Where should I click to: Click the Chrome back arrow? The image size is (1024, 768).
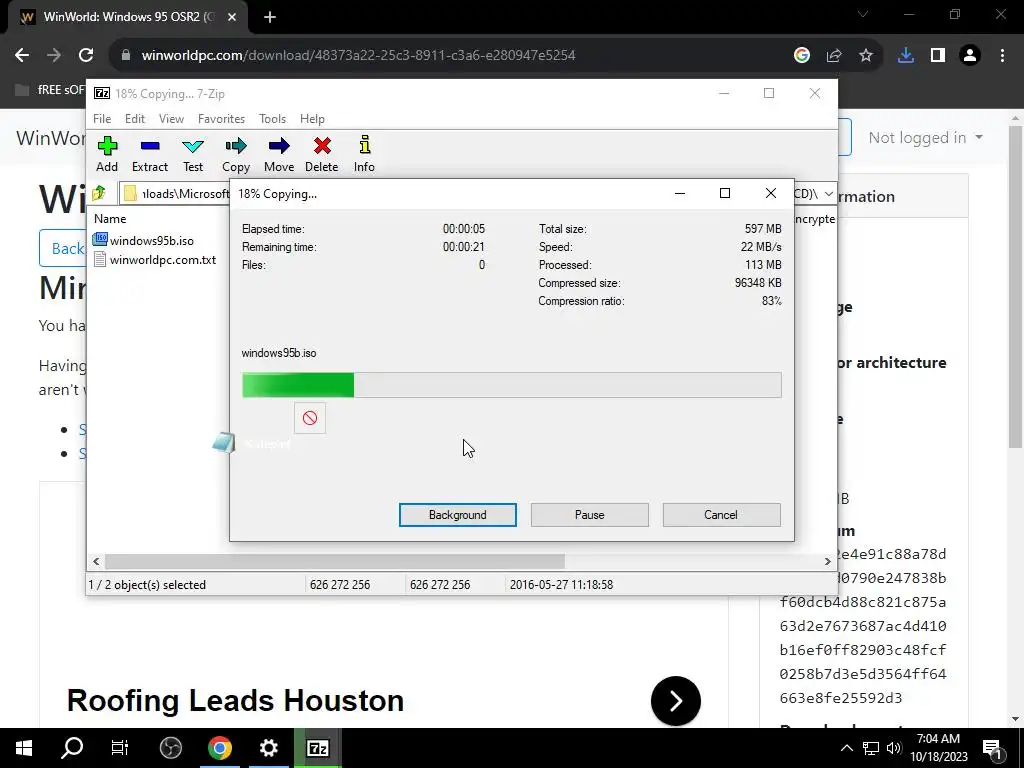tap(22, 56)
